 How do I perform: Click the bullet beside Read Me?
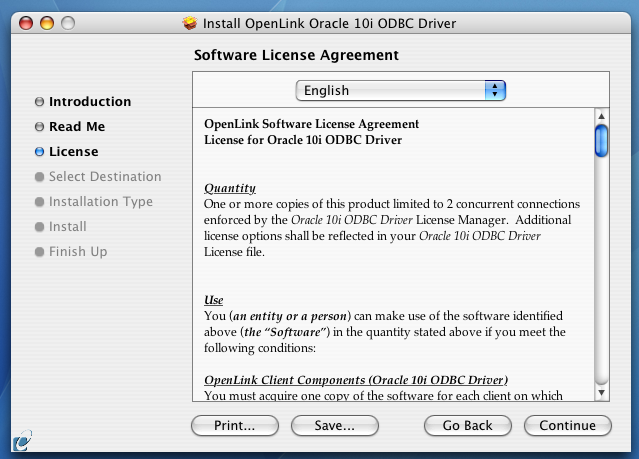coord(40,127)
